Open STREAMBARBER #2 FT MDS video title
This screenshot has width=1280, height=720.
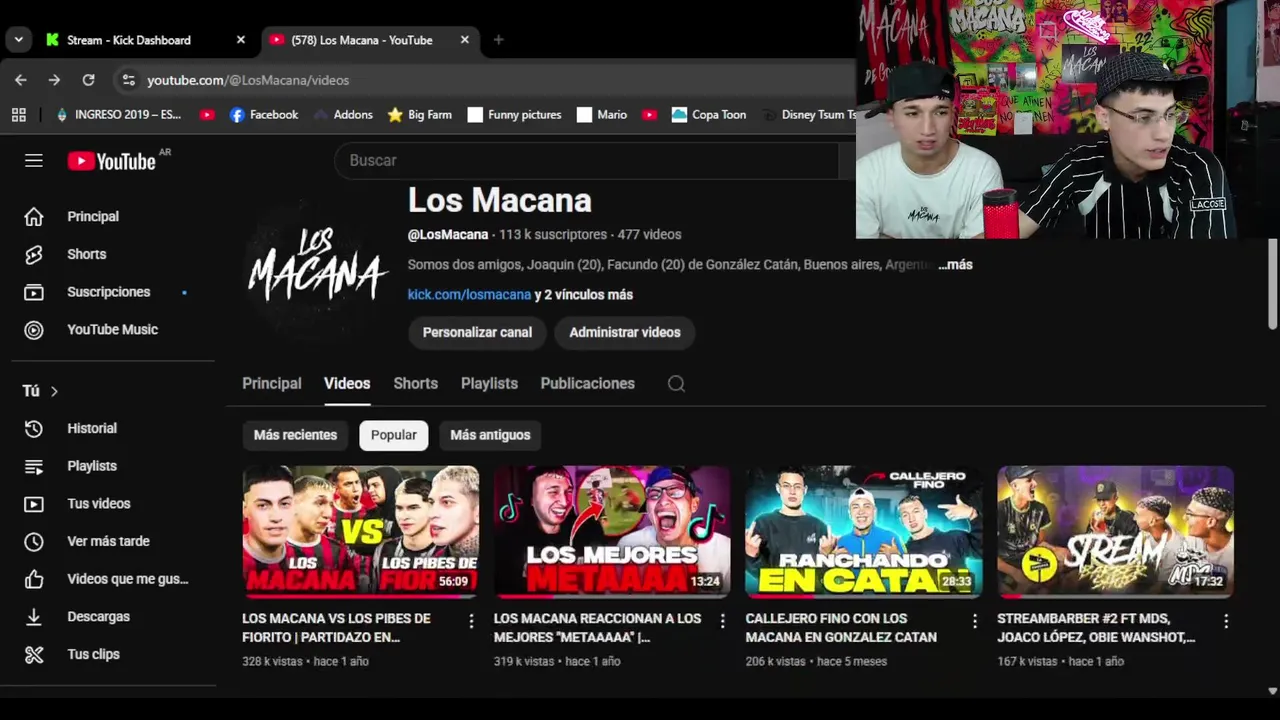tap(1096, 628)
